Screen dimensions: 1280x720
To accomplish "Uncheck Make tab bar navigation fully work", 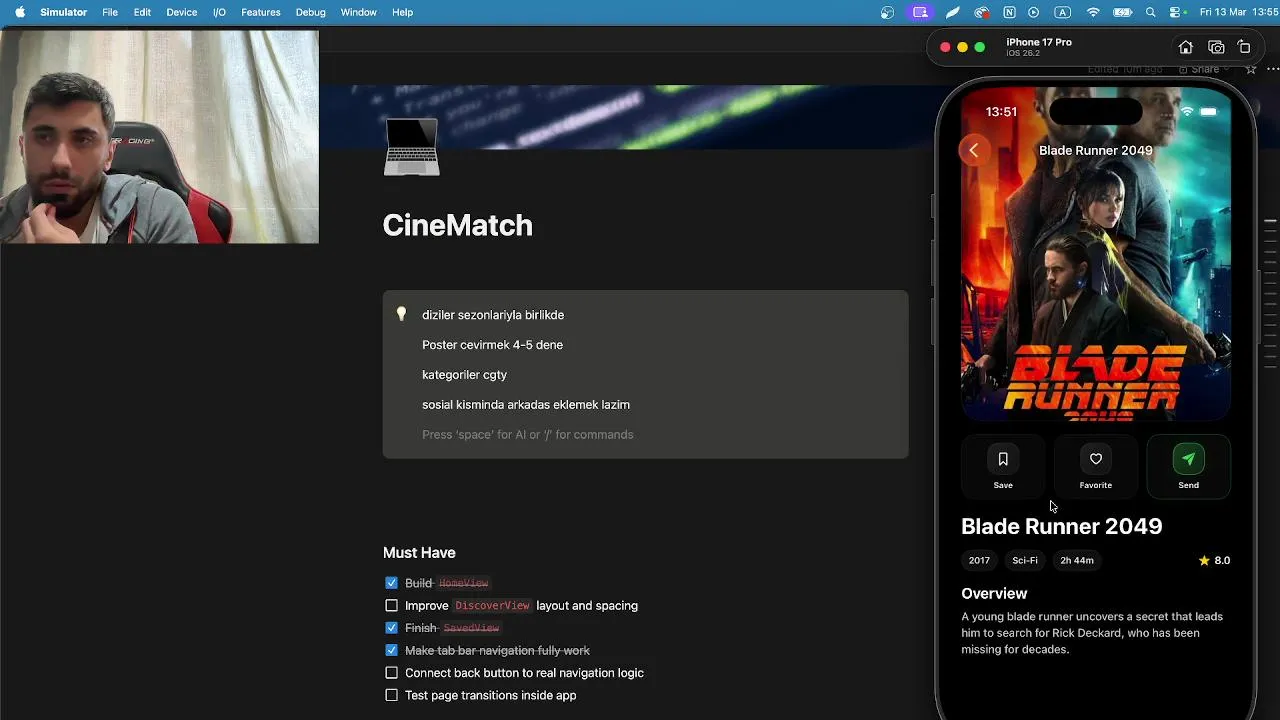I will (391, 650).
